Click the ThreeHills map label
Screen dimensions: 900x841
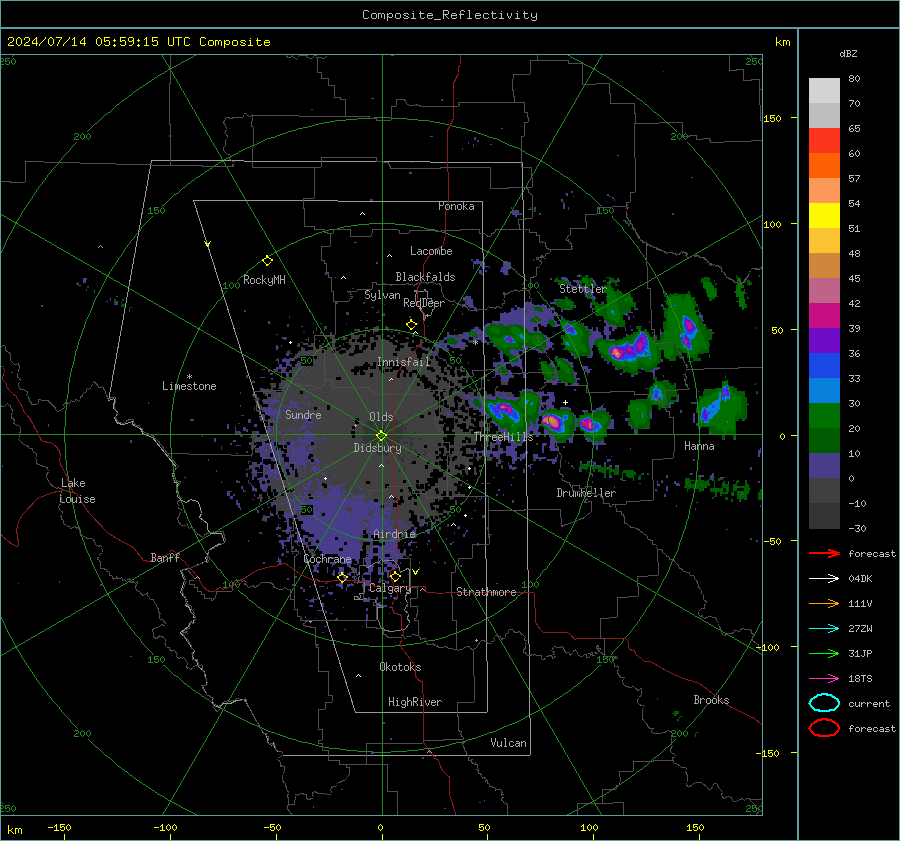tap(503, 437)
